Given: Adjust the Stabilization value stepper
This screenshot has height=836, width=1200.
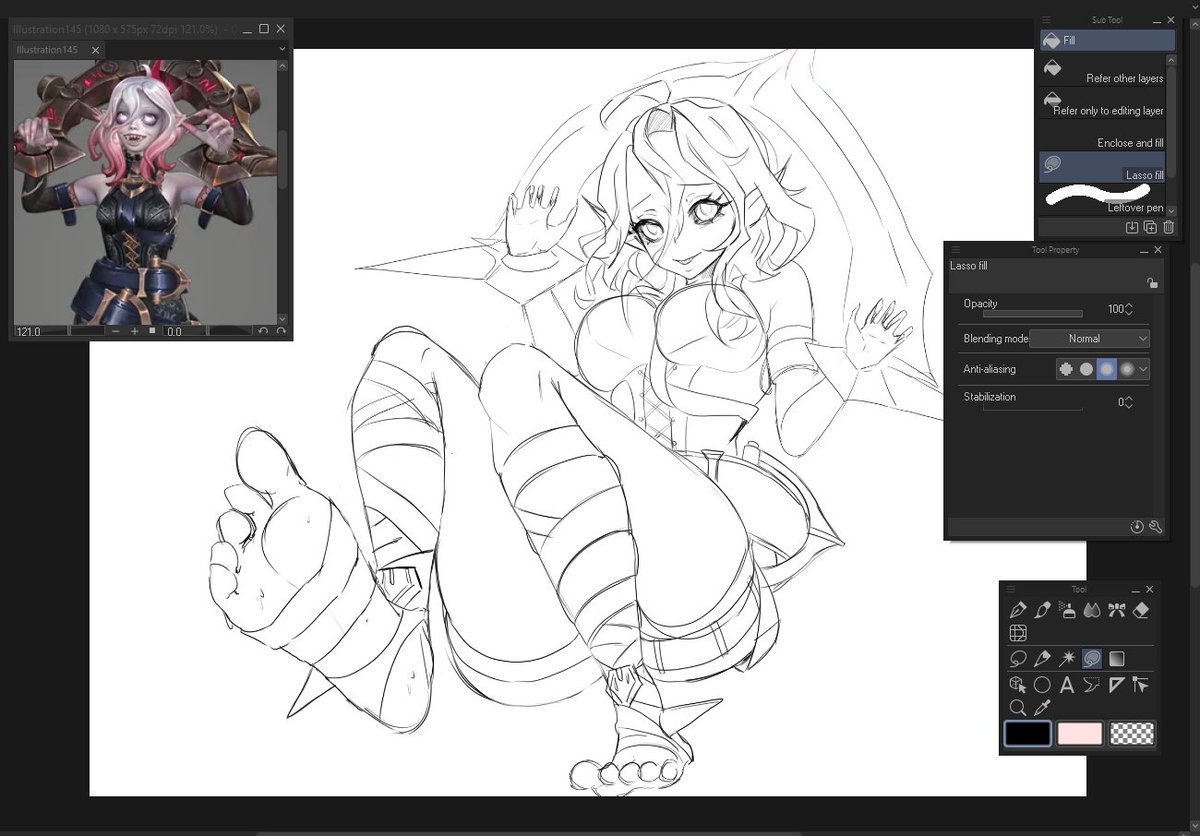Looking at the screenshot, I should pyautogui.click(x=1129, y=402).
